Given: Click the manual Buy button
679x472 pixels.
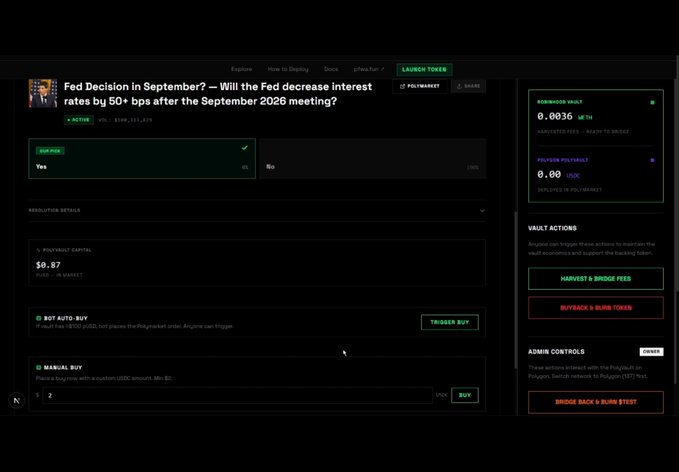Looking at the screenshot, I should [465, 395].
